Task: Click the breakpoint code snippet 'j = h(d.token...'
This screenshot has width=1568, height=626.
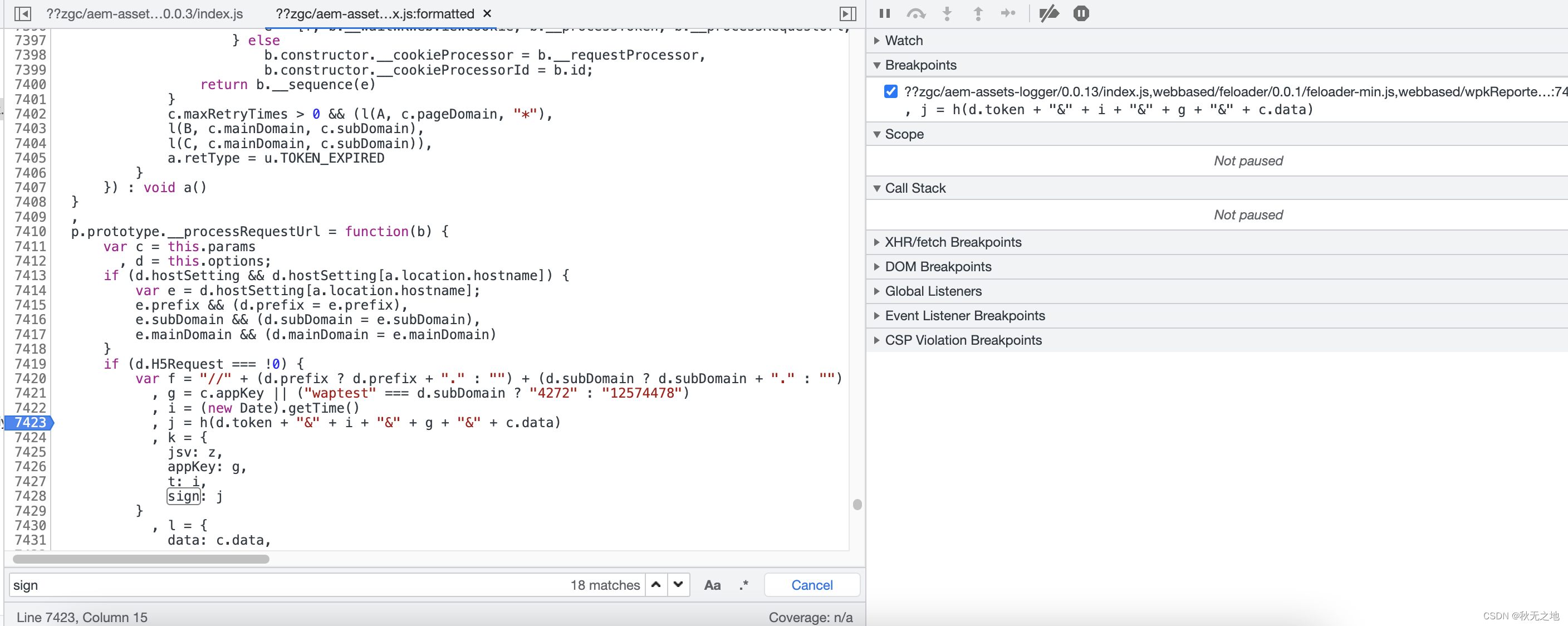Action: point(1109,110)
